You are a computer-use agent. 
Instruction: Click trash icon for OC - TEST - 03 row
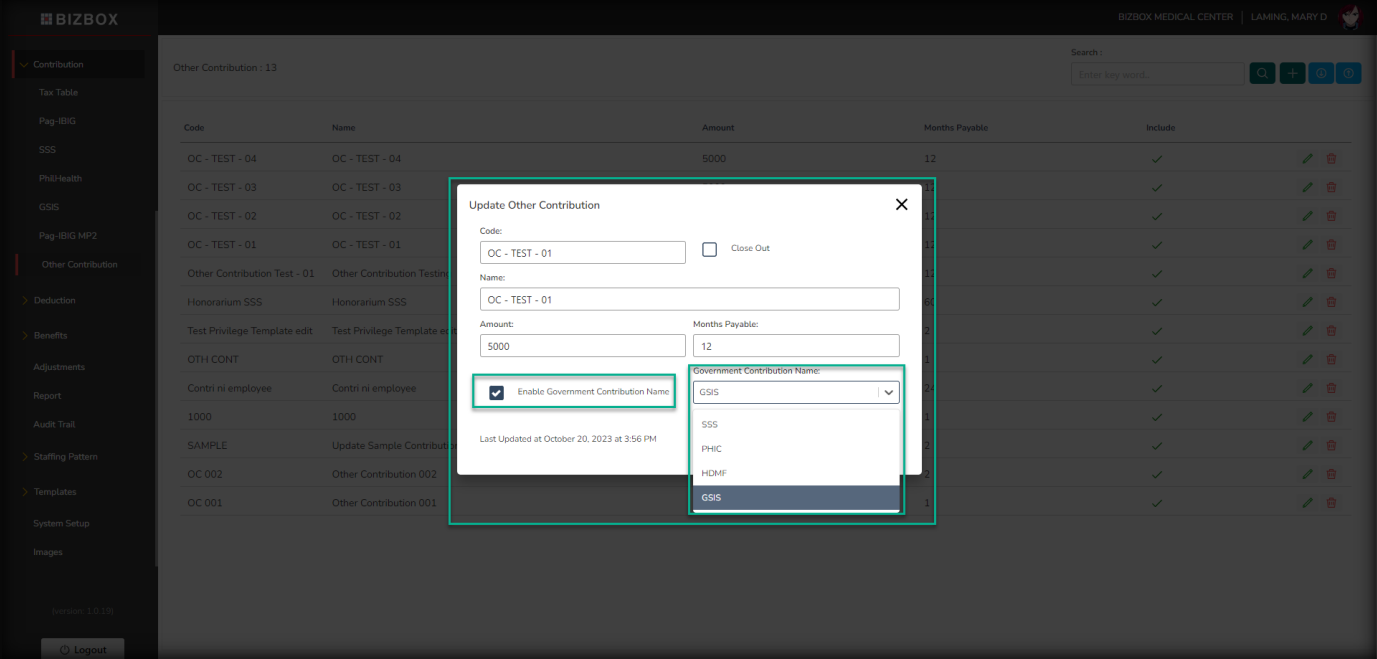tap(1331, 188)
